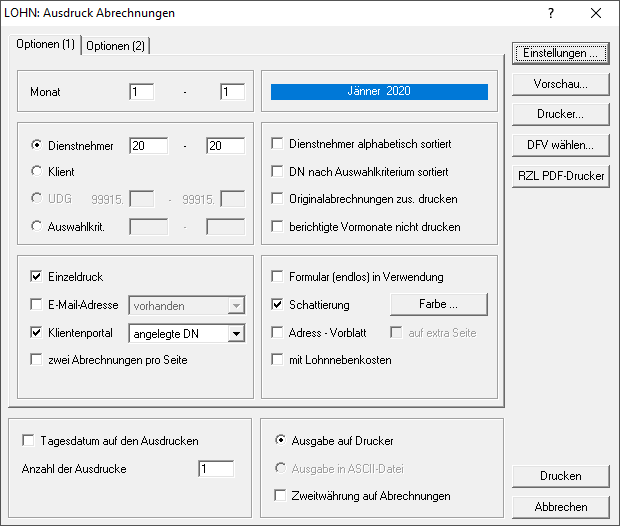The width and height of the screenshot is (620, 526).
Task: Click the help question mark icon
Action: tap(551, 13)
